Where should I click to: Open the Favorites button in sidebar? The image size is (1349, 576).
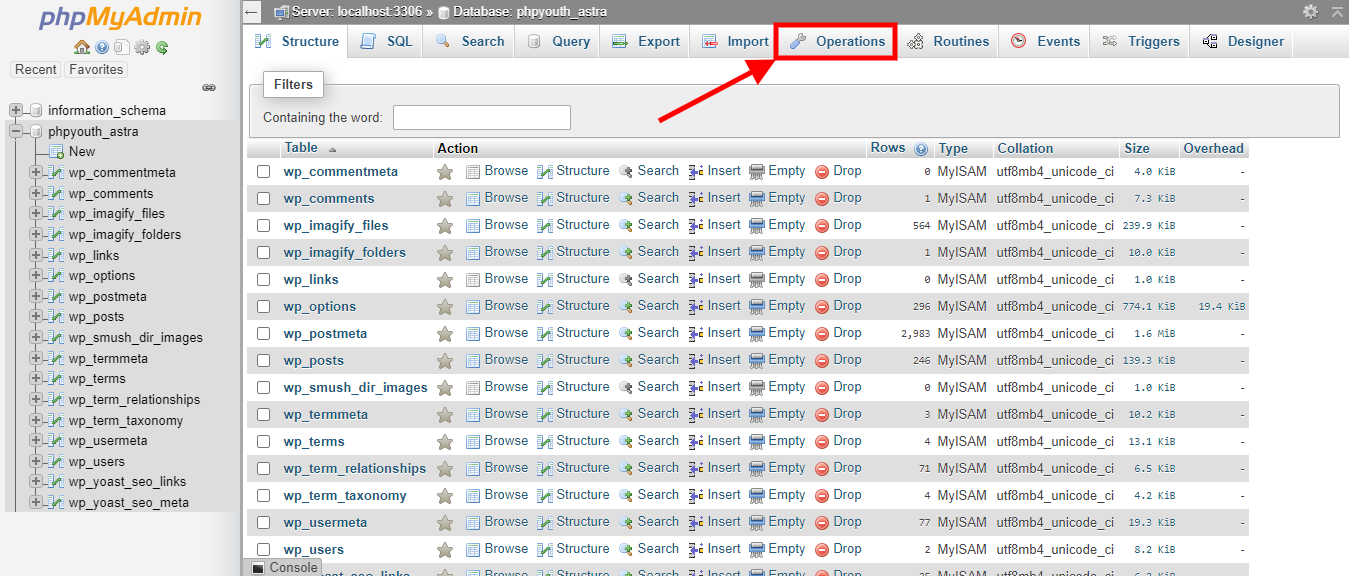[96, 70]
